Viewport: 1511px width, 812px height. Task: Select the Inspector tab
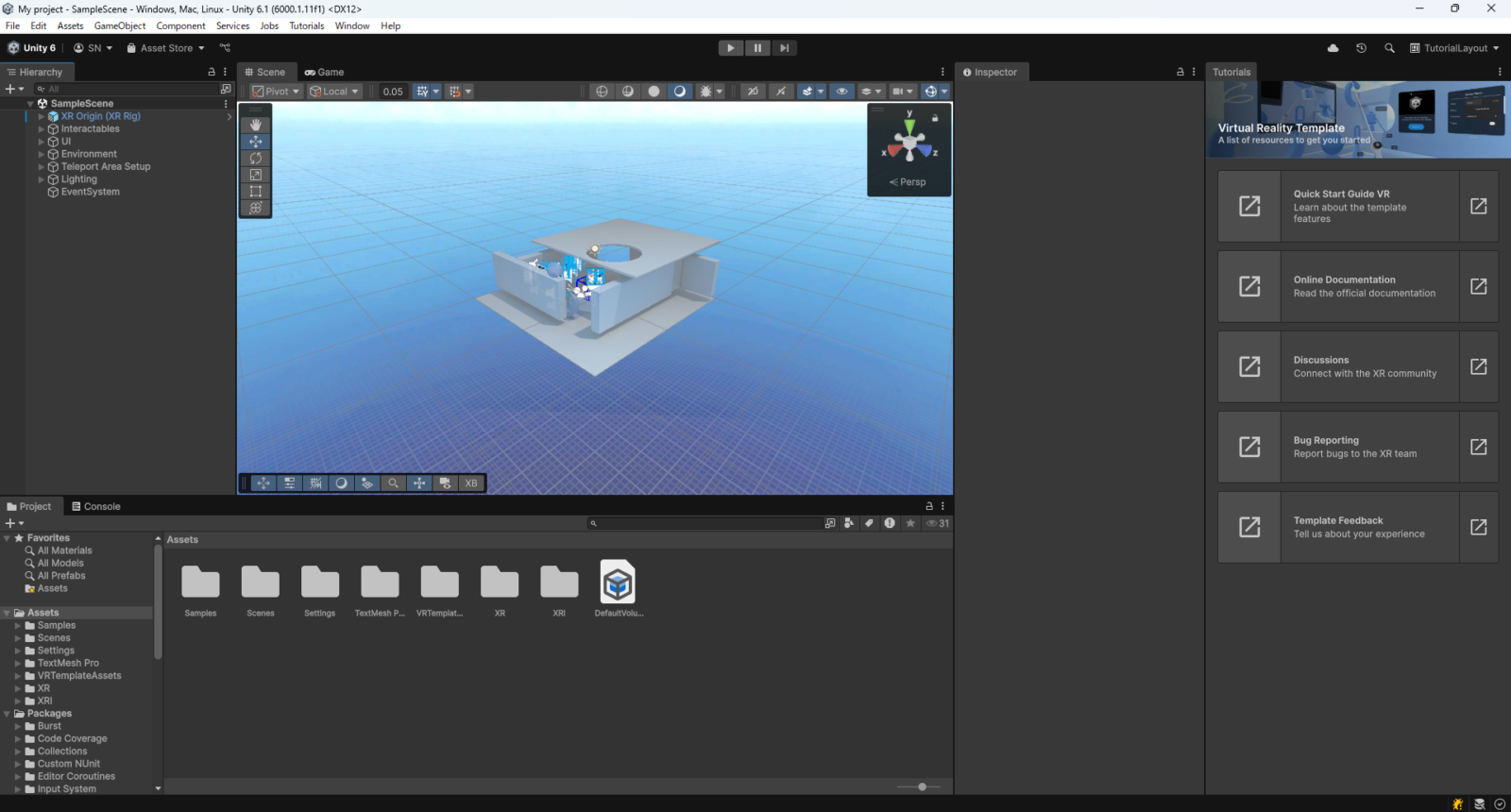[990, 72]
